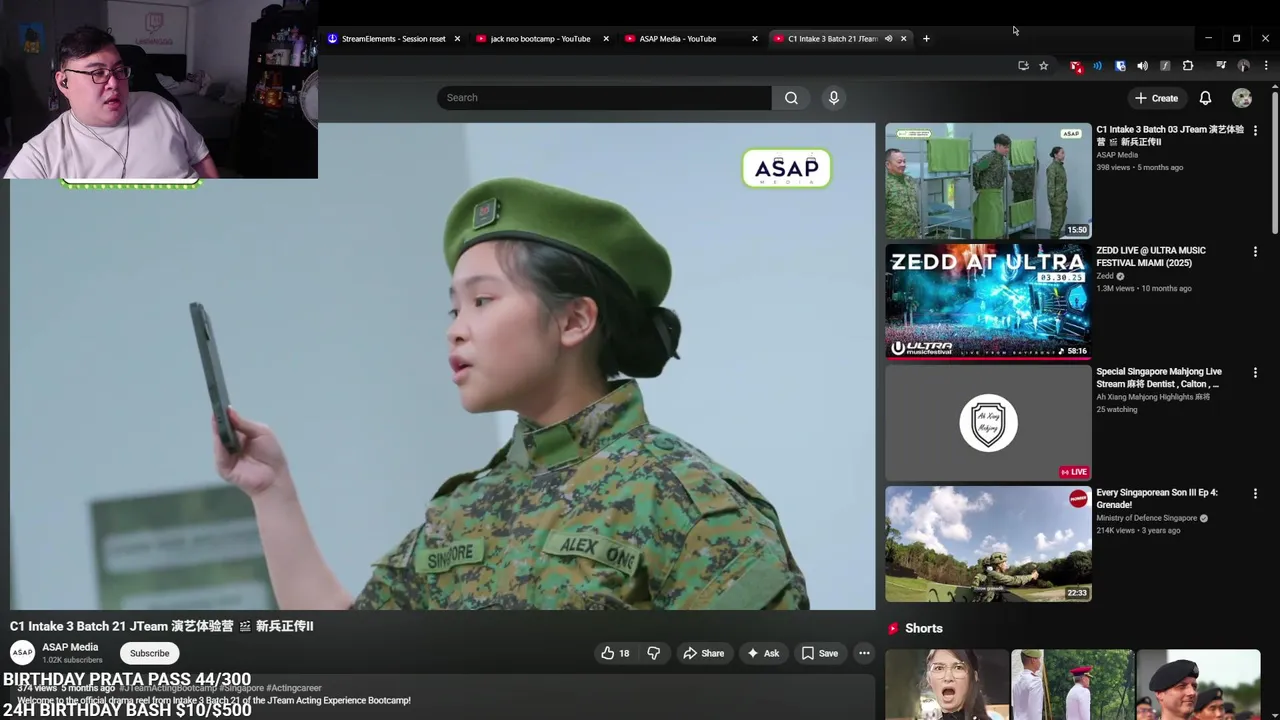Like the video with thumbs-up icon
Viewport: 1280px width, 720px height.
pyautogui.click(x=614, y=653)
